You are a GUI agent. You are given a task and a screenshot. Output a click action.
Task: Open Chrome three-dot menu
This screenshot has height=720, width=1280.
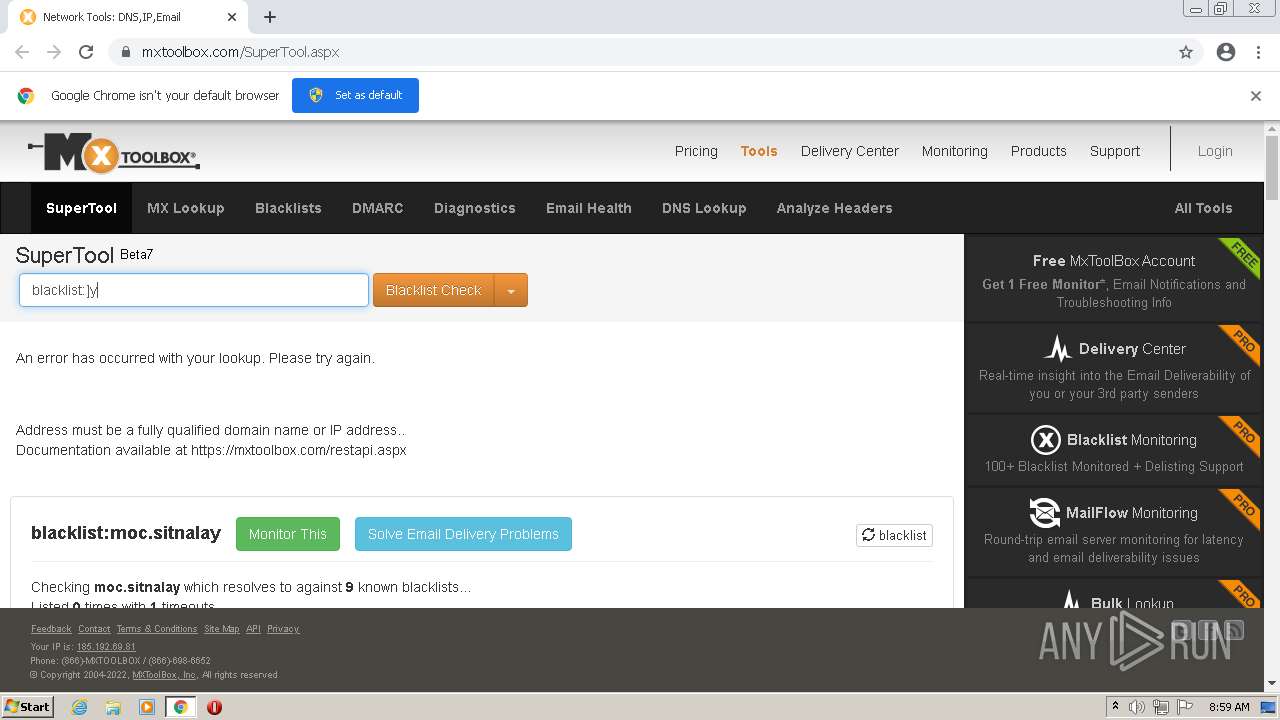(x=1258, y=52)
